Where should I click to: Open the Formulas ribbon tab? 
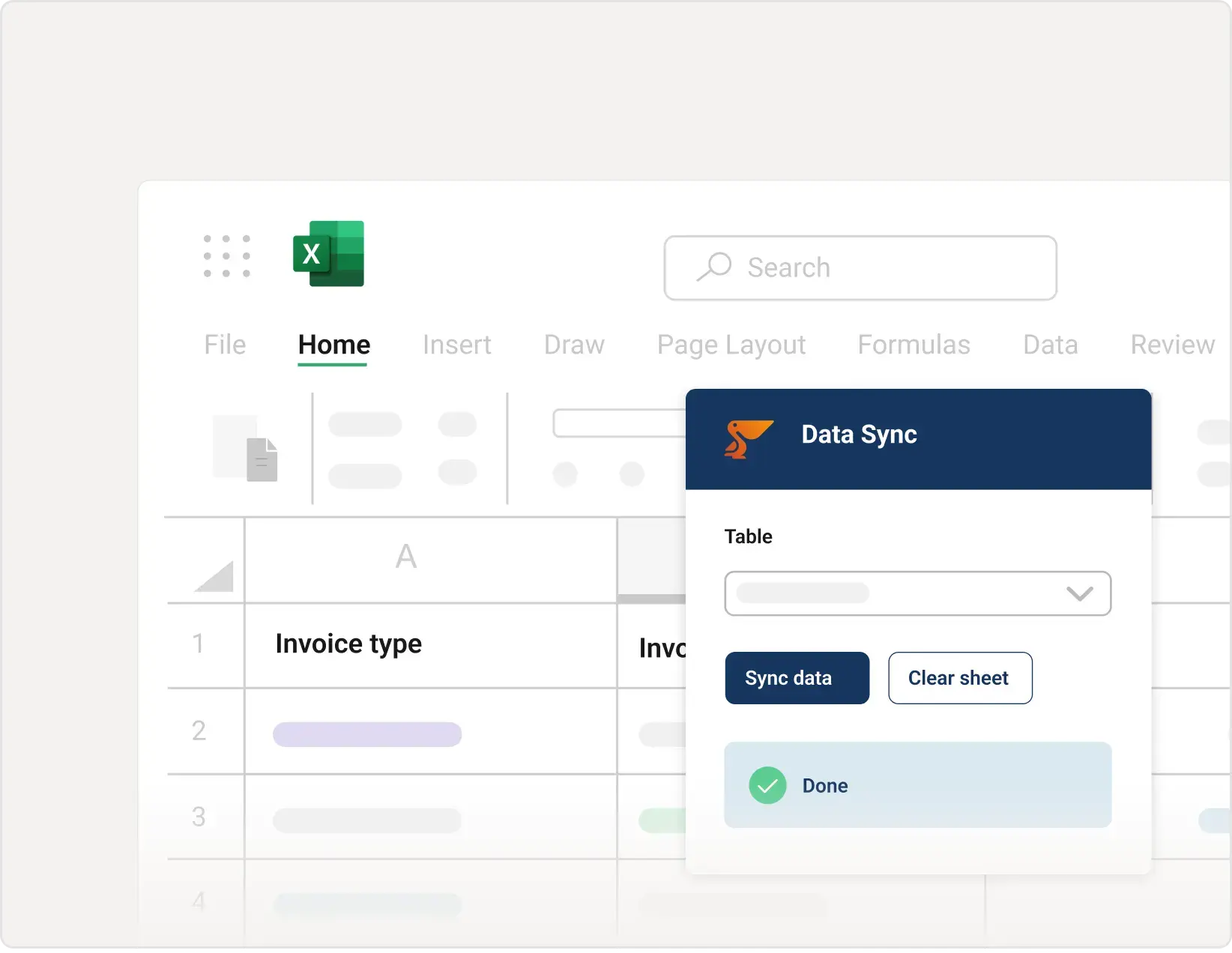tap(914, 345)
